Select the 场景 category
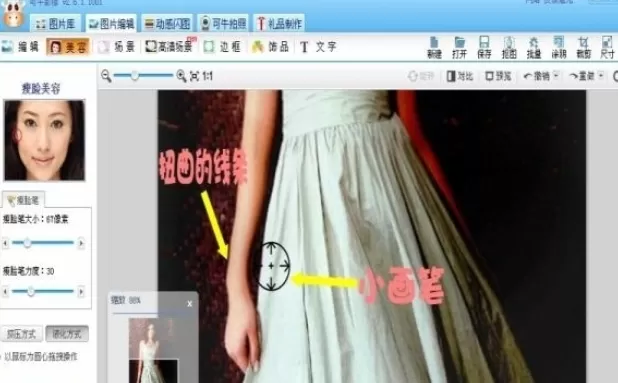The width and height of the screenshot is (618, 383). [x=117, y=47]
